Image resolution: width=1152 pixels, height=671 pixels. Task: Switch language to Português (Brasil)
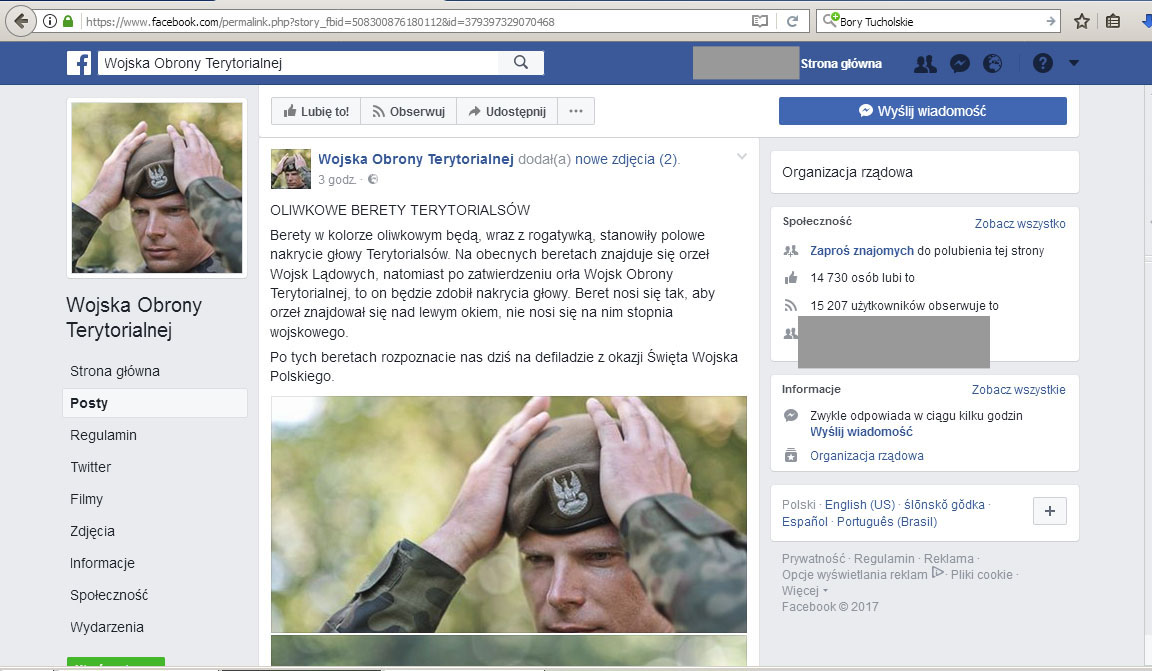(887, 522)
